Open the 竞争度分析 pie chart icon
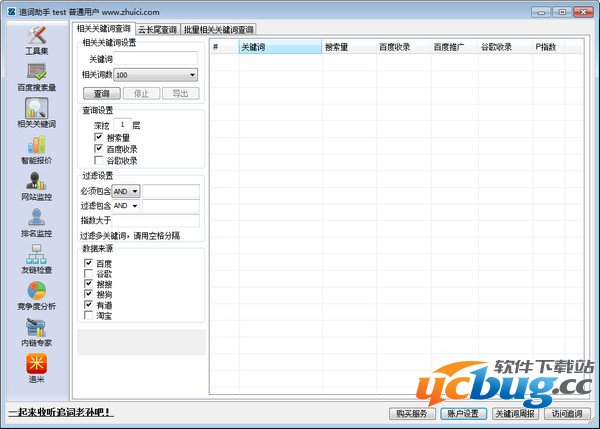600x429 pixels. point(37,293)
